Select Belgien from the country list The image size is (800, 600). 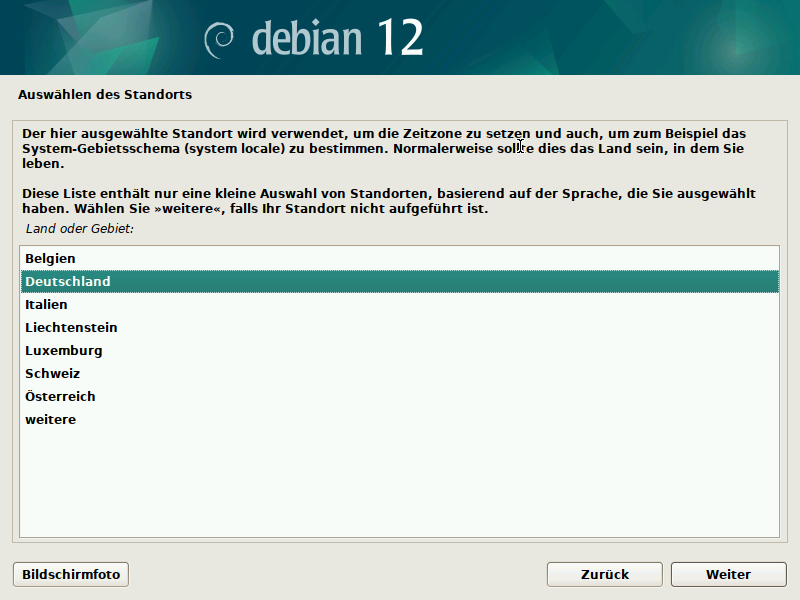(50, 259)
